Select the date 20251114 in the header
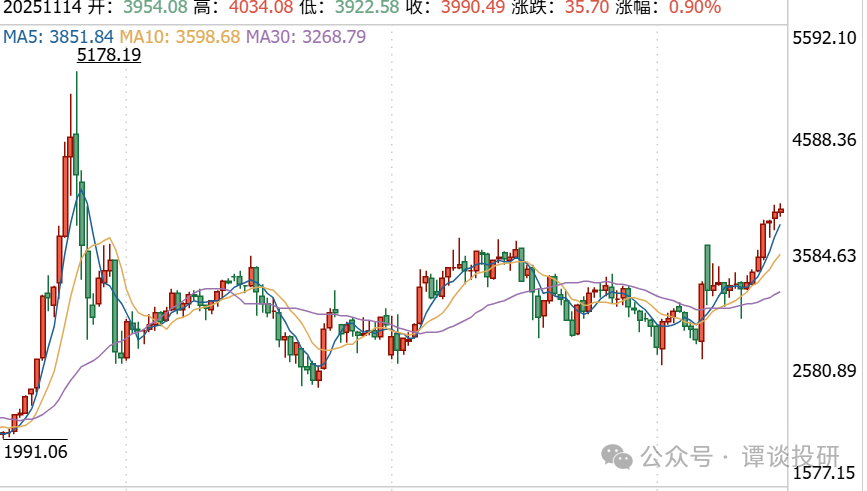Image resolution: width=867 pixels, height=491 pixels. [39, 9]
